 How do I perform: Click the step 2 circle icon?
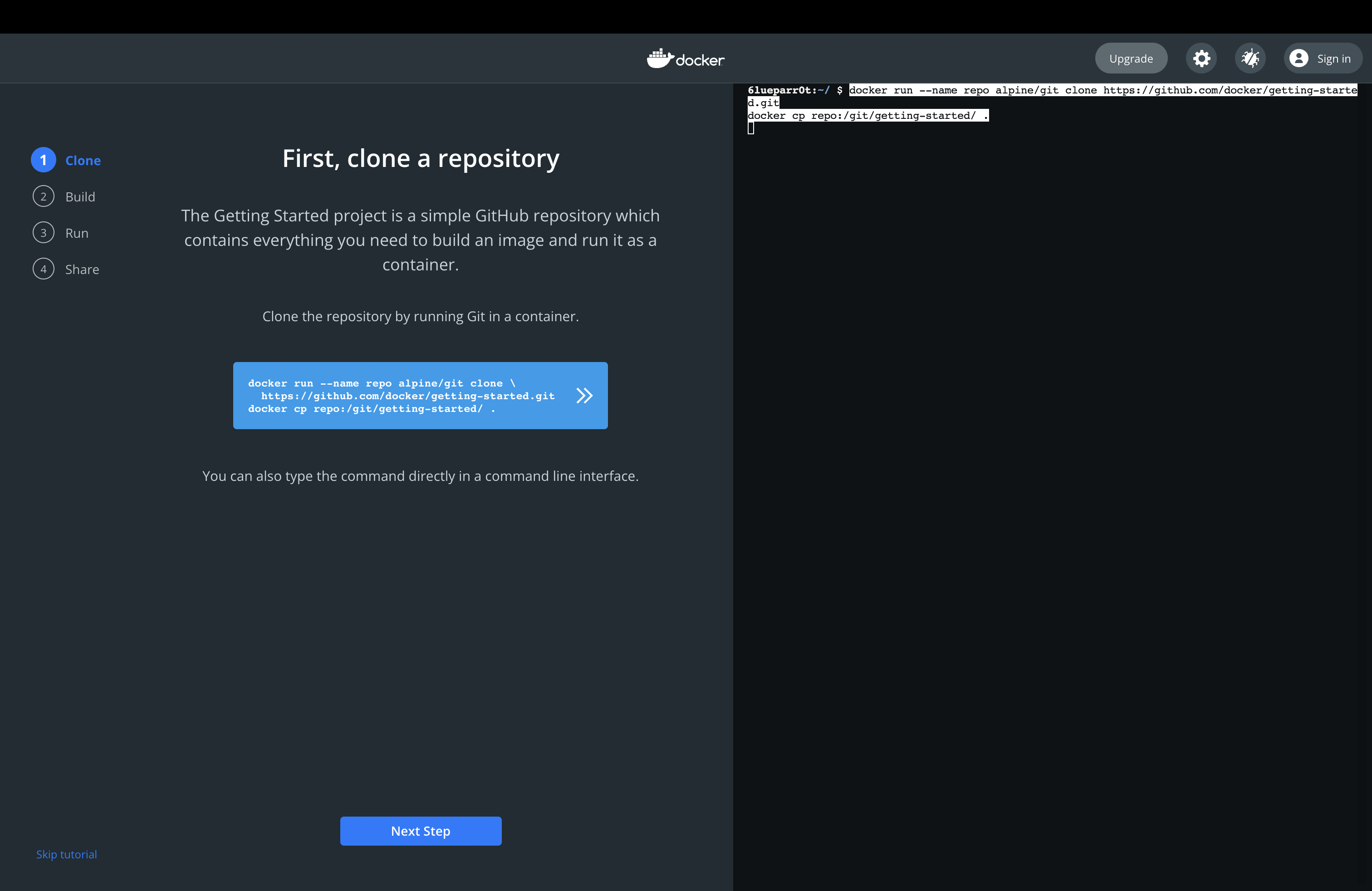pyautogui.click(x=43, y=196)
